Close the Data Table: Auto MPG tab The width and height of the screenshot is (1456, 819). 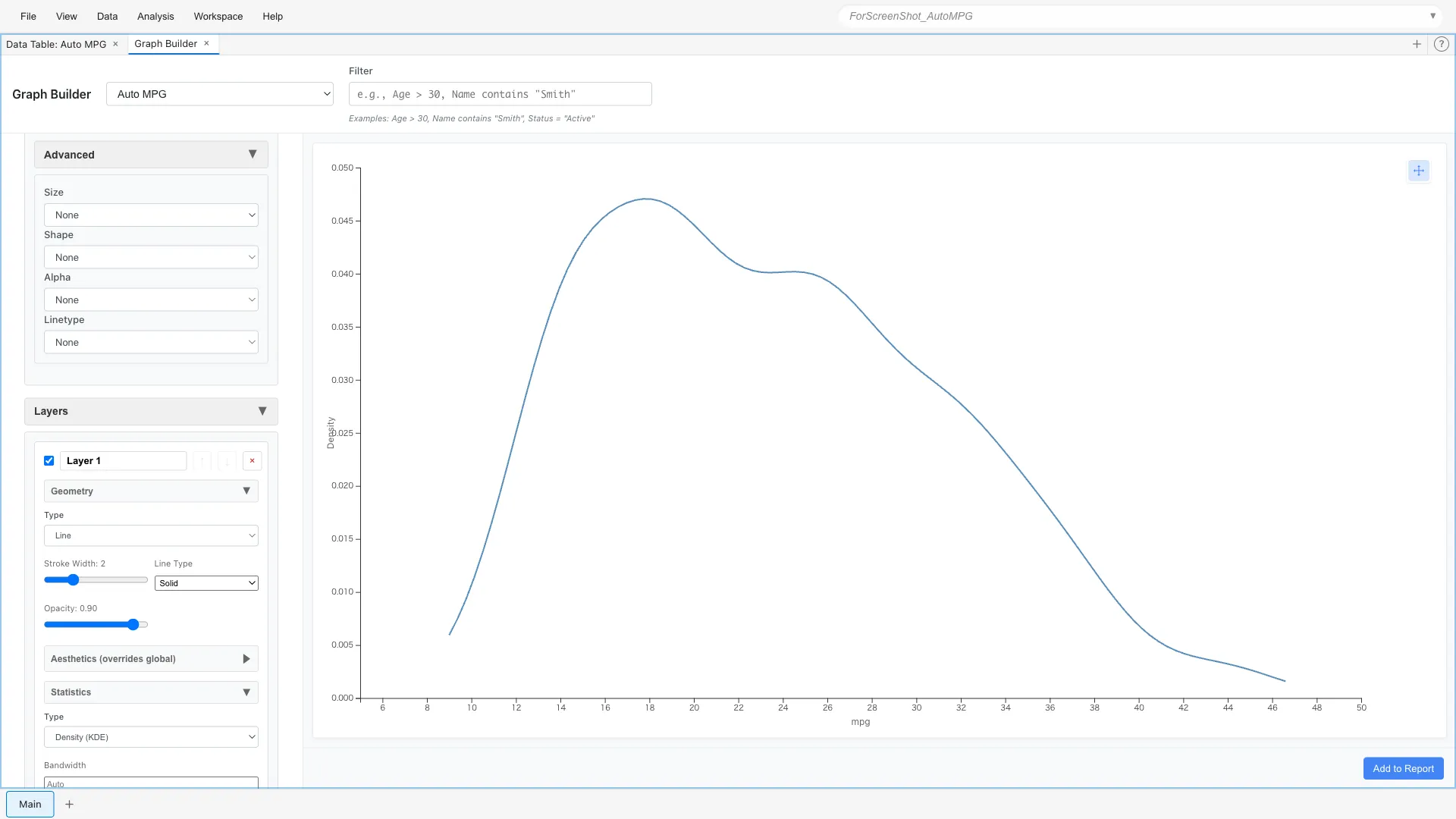tap(115, 44)
